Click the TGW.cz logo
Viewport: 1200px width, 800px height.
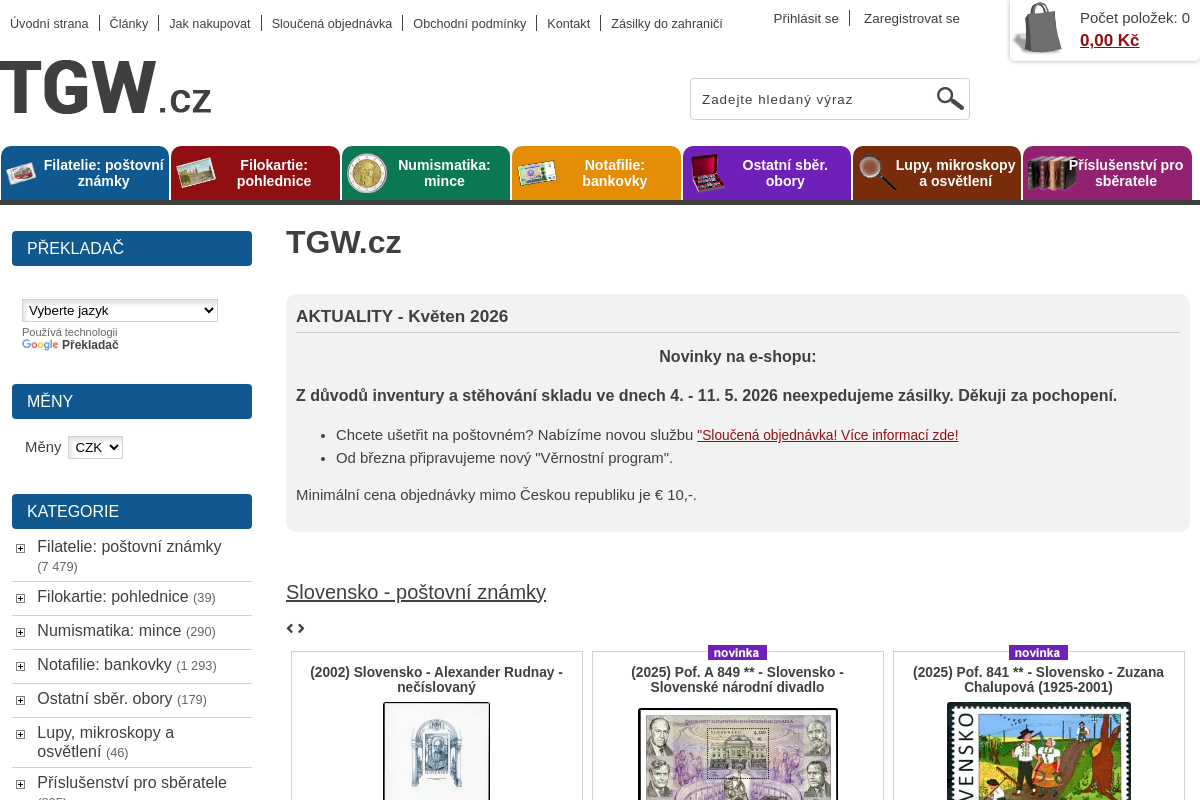pos(106,87)
